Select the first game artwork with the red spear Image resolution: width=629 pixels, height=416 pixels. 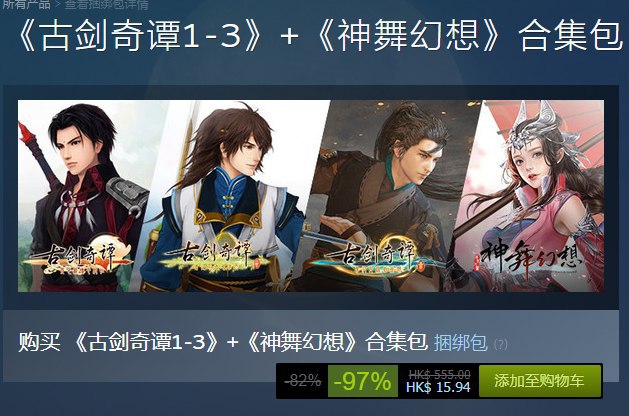pos(86,196)
